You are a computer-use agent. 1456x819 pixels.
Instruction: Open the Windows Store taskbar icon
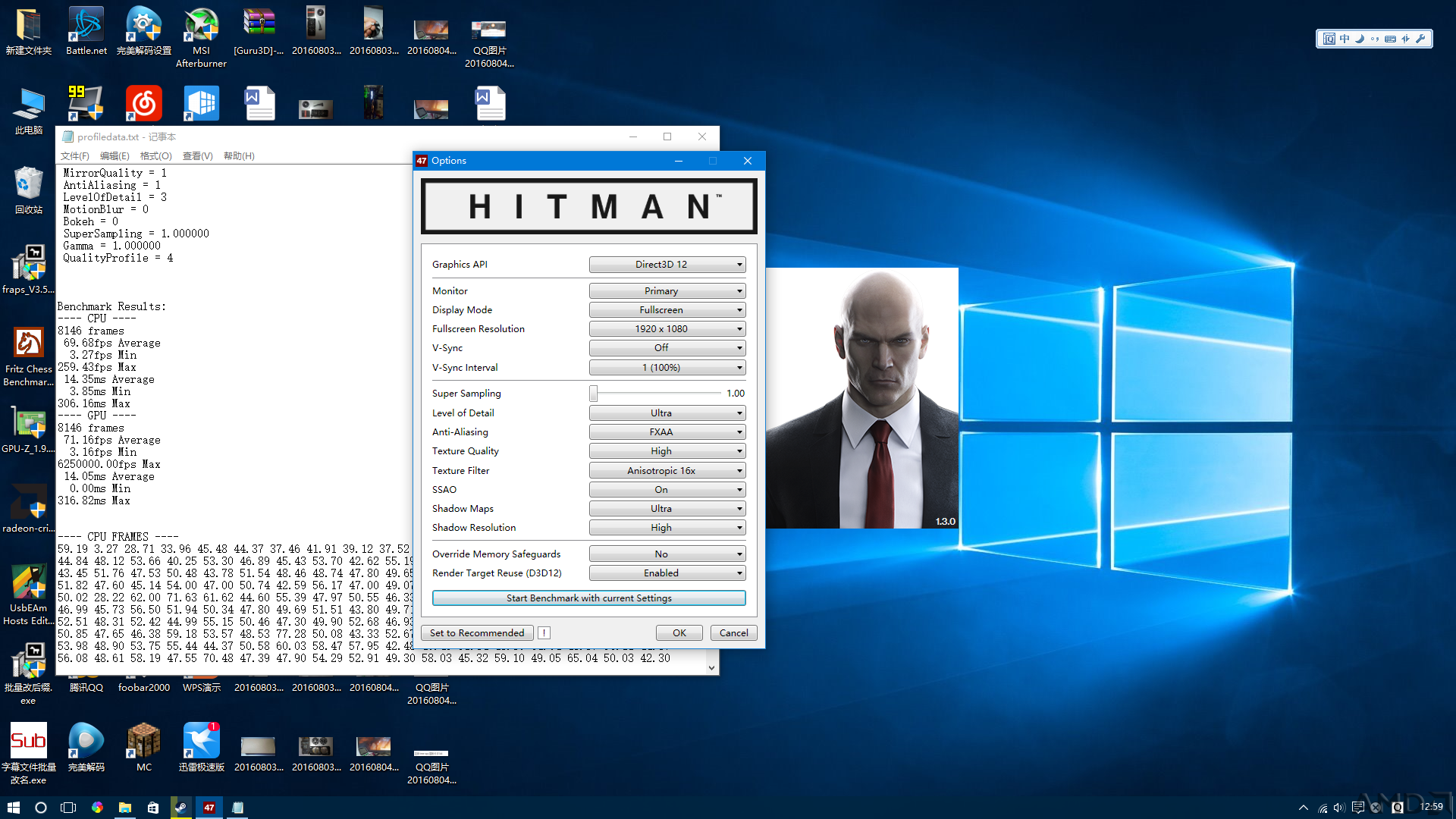(x=152, y=808)
